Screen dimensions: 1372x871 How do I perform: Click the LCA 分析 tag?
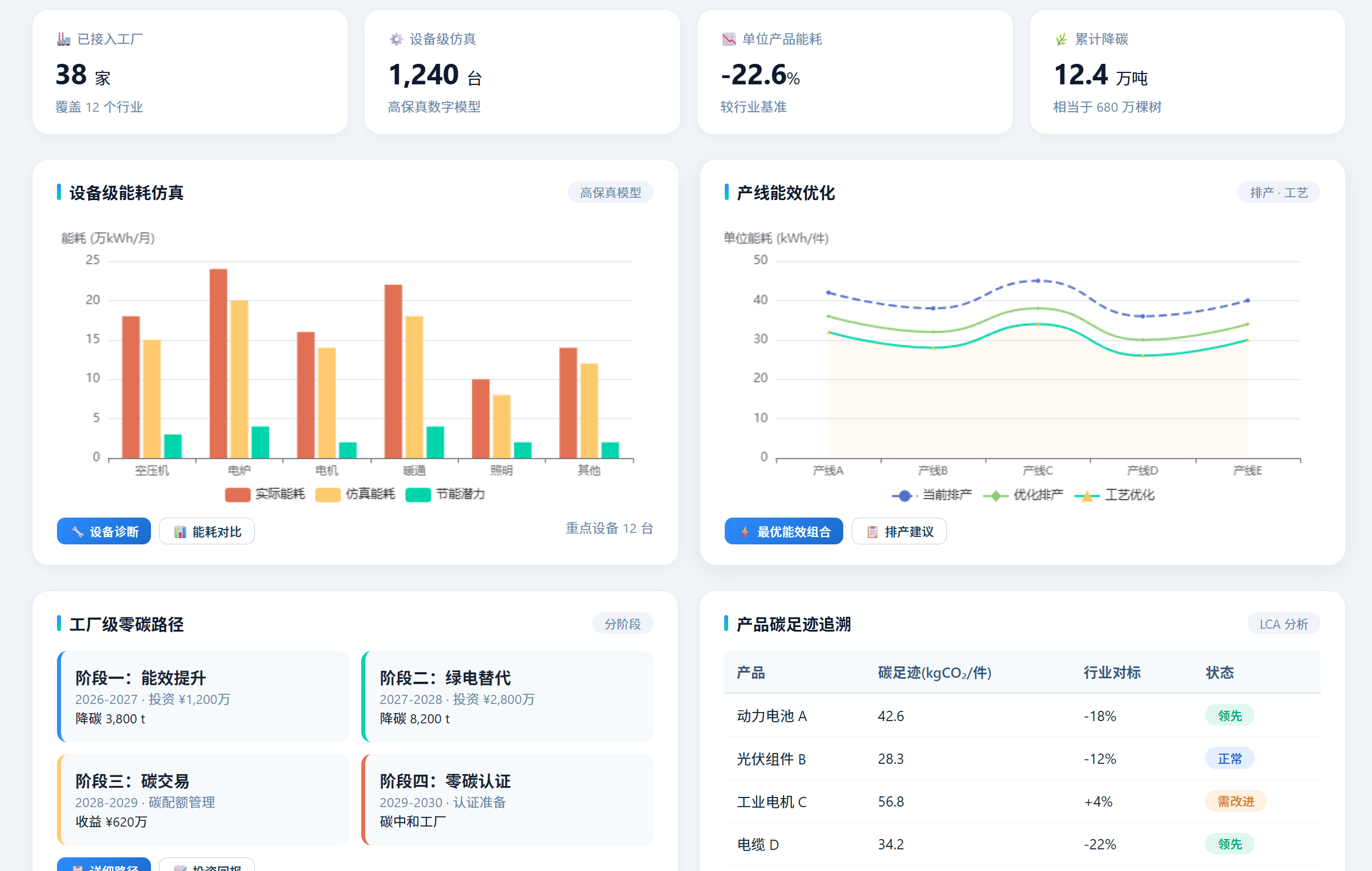coord(1283,624)
